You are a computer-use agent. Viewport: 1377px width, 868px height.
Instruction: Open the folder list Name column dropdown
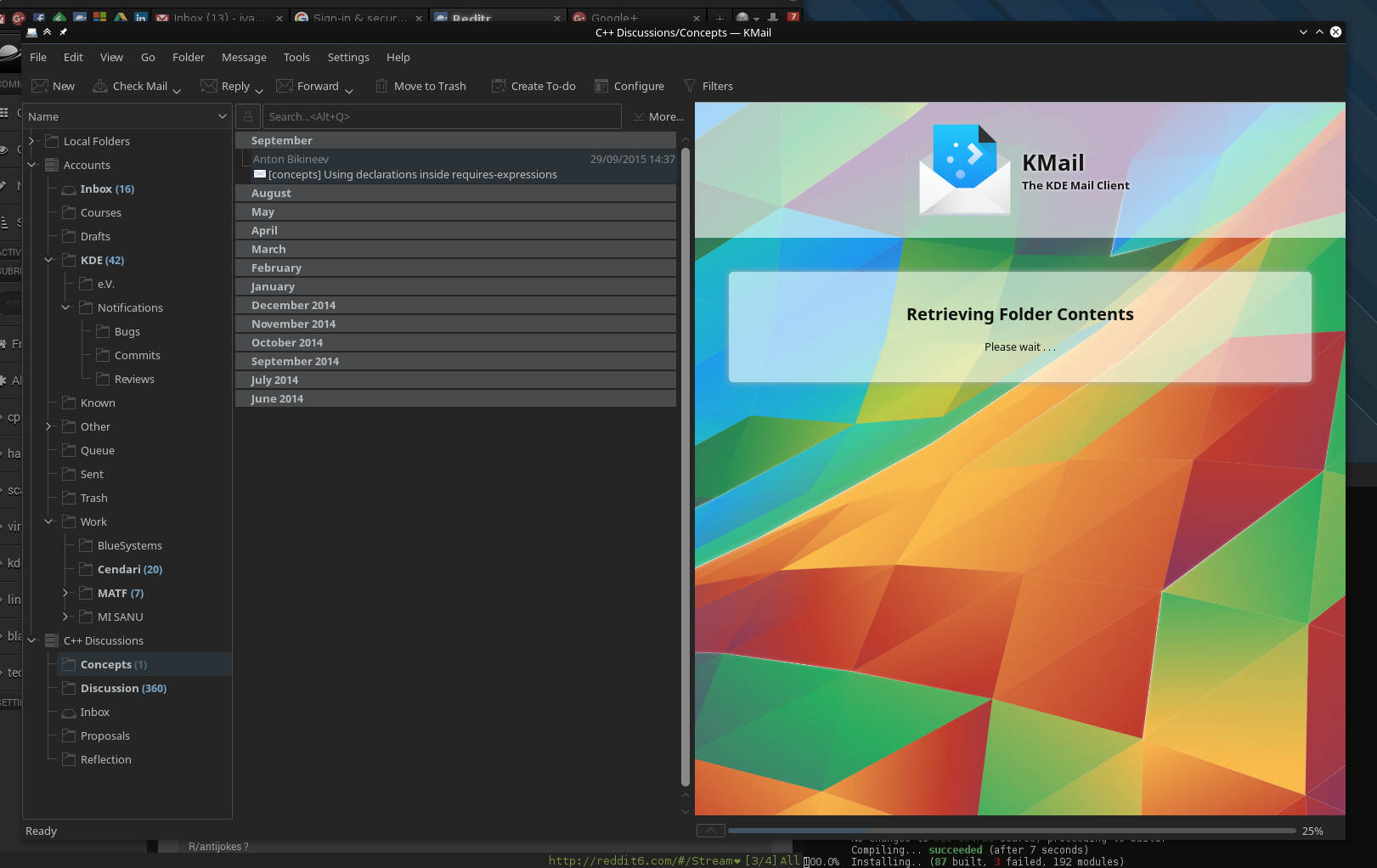(223, 116)
